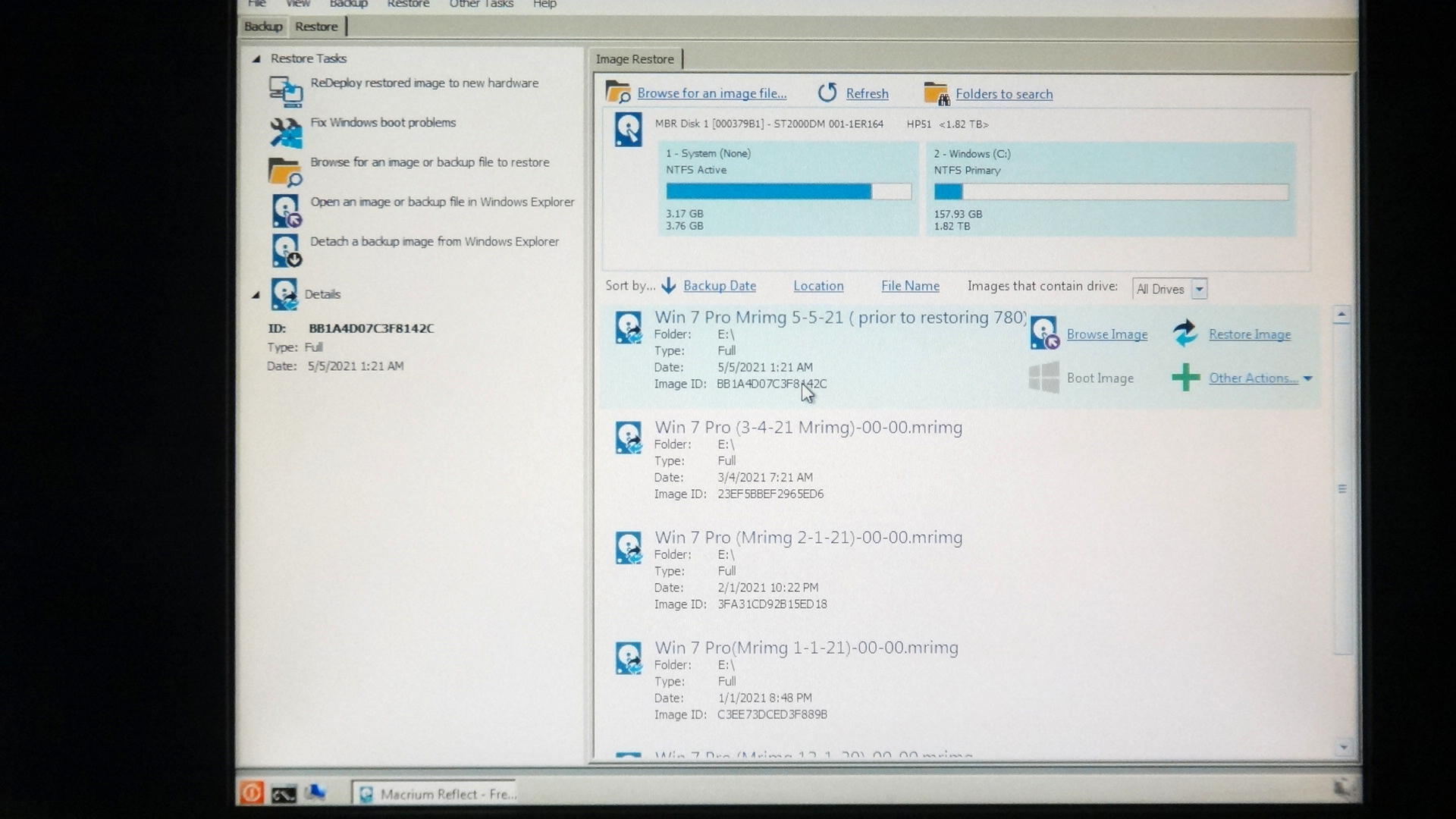Switch to the Backup tab
The width and height of the screenshot is (1456, 819).
coord(263,27)
